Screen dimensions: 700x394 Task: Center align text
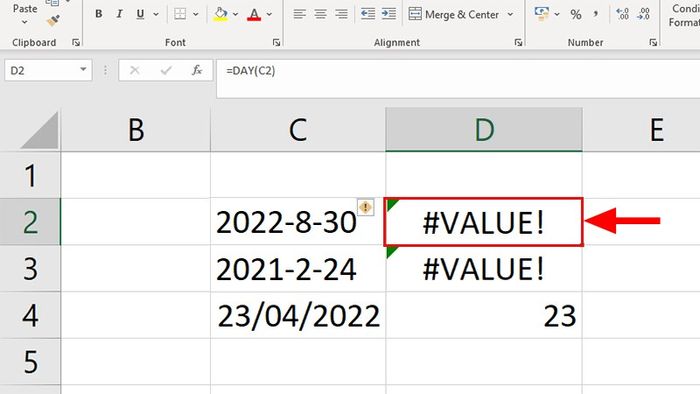pos(320,14)
